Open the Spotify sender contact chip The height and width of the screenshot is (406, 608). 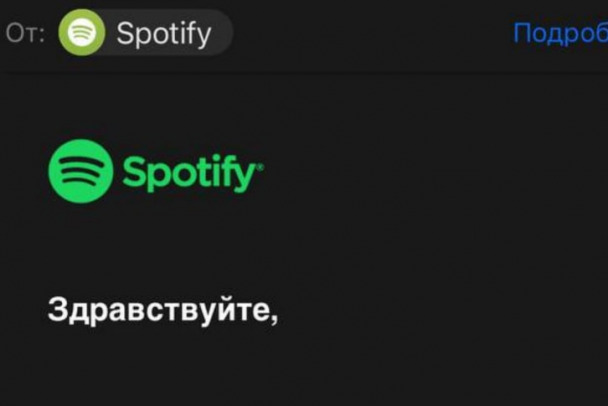[145, 33]
